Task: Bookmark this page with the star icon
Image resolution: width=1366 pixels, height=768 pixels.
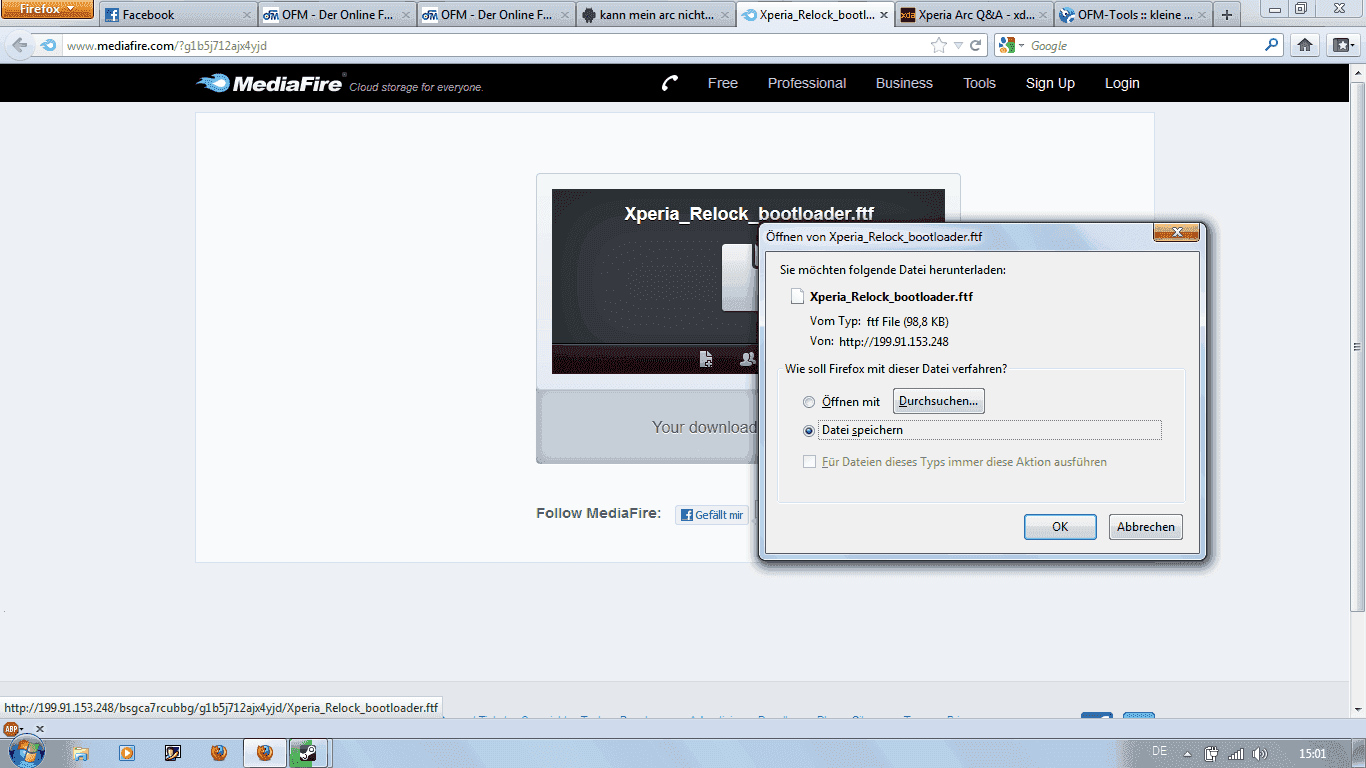Action: point(938,46)
